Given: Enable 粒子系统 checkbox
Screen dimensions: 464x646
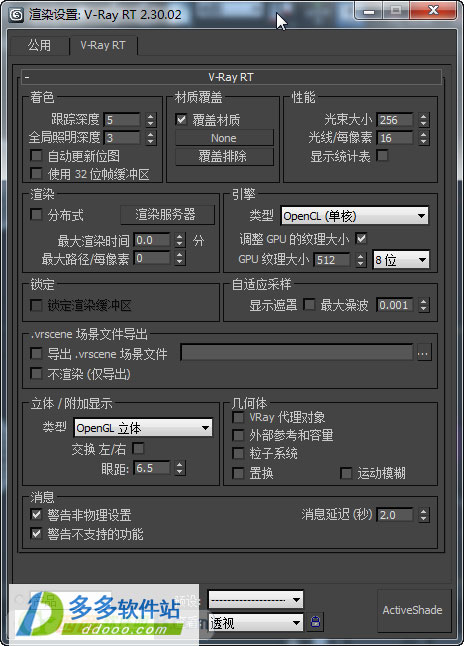Looking at the screenshot, I should [x=238, y=453].
